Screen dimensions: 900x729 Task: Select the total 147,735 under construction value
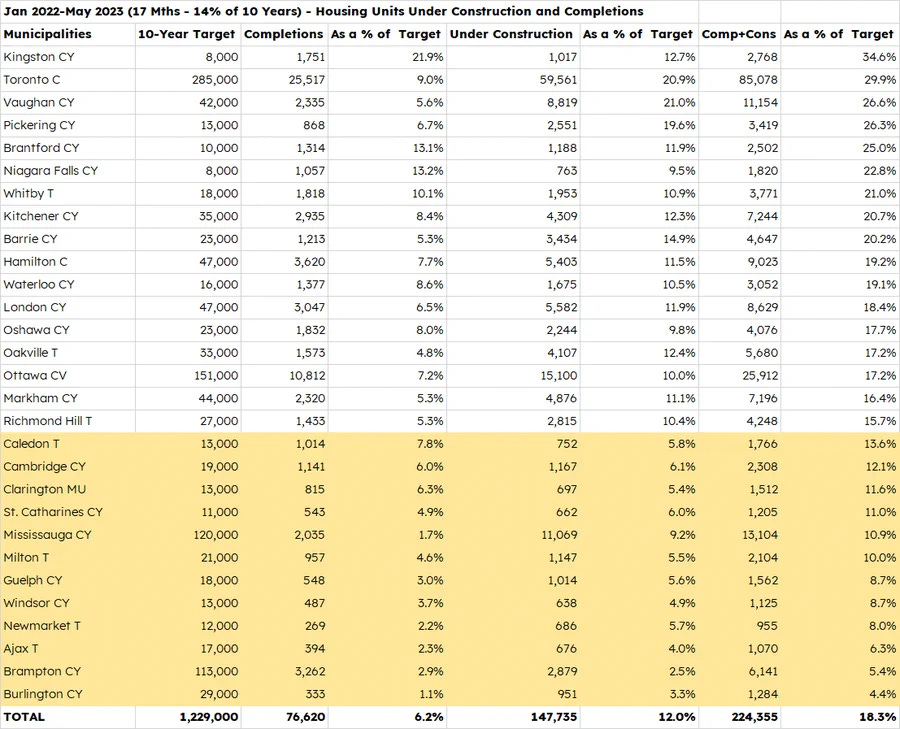pyautogui.click(x=554, y=717)
